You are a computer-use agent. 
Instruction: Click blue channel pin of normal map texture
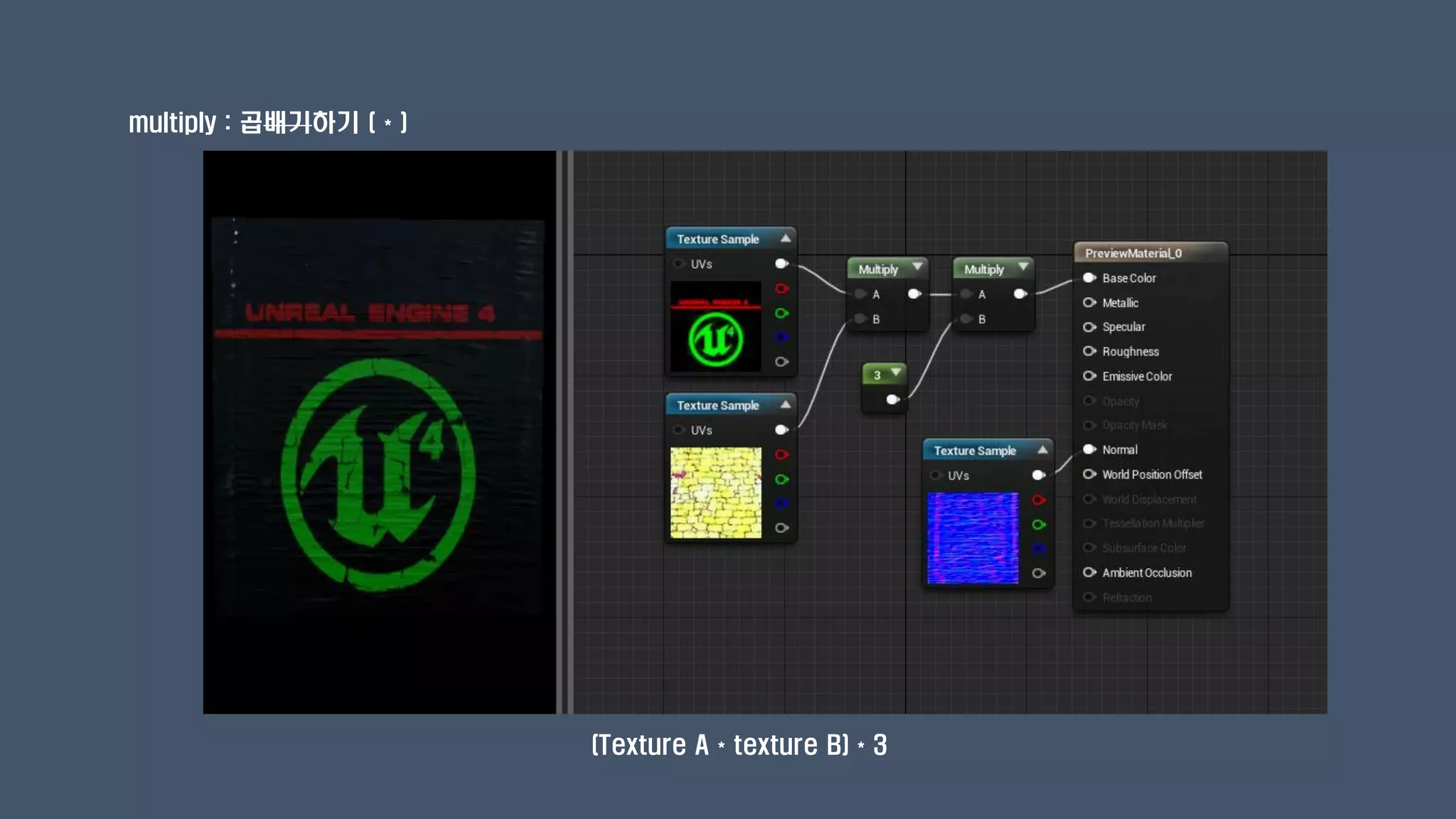(1039, 548)
